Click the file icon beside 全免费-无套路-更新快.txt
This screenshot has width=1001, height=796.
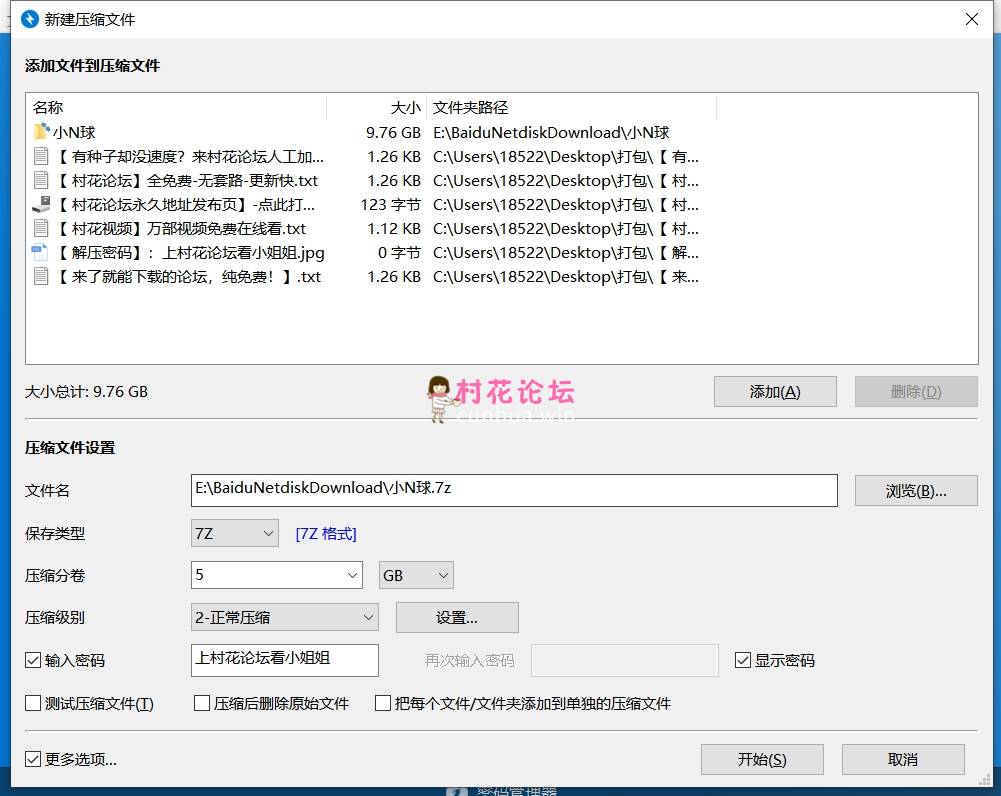pyautogui.click(x=41, y=181)
